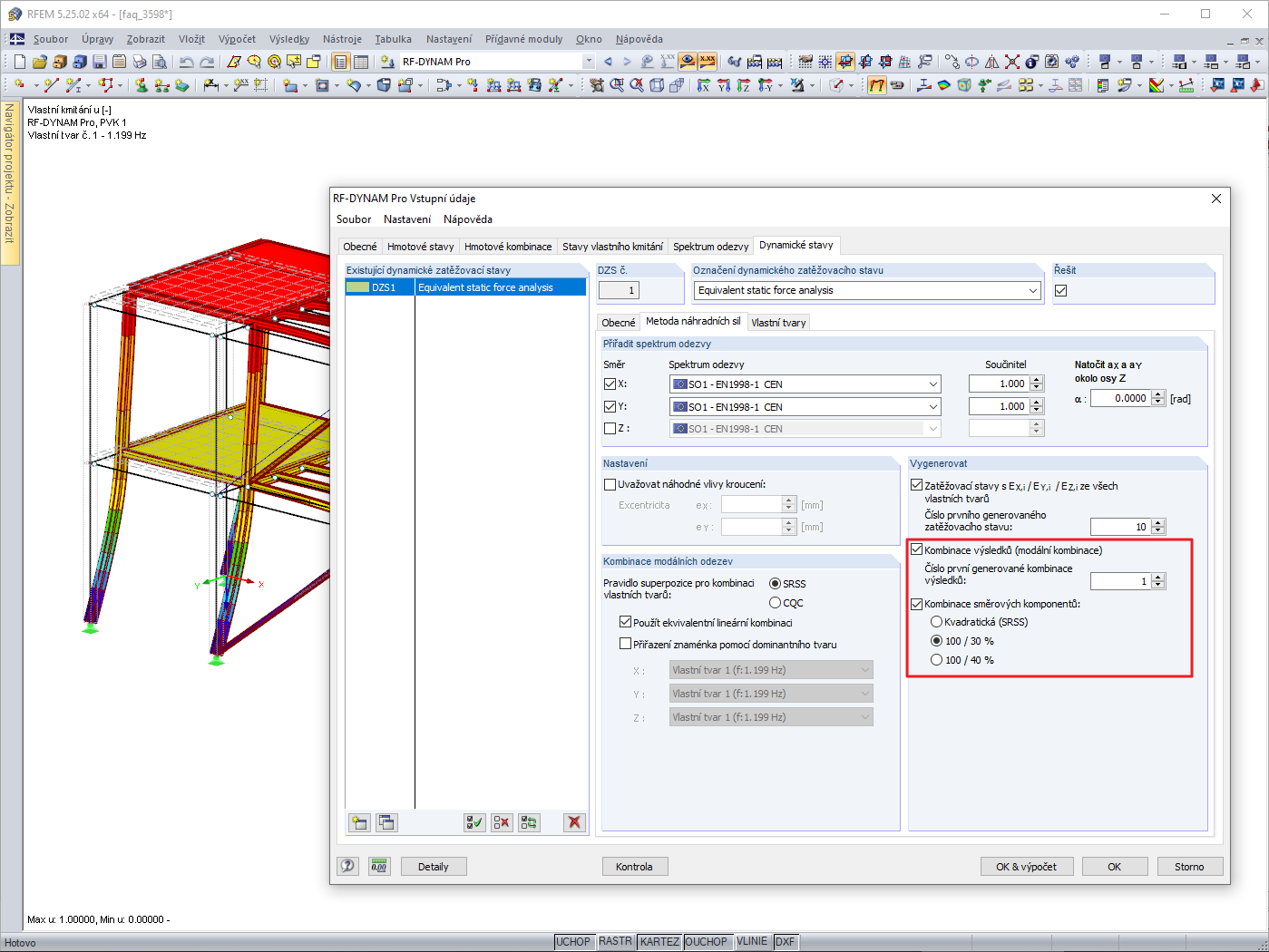Click the Kontrola button
This screenshot has width=1269, height=952.
634,867
